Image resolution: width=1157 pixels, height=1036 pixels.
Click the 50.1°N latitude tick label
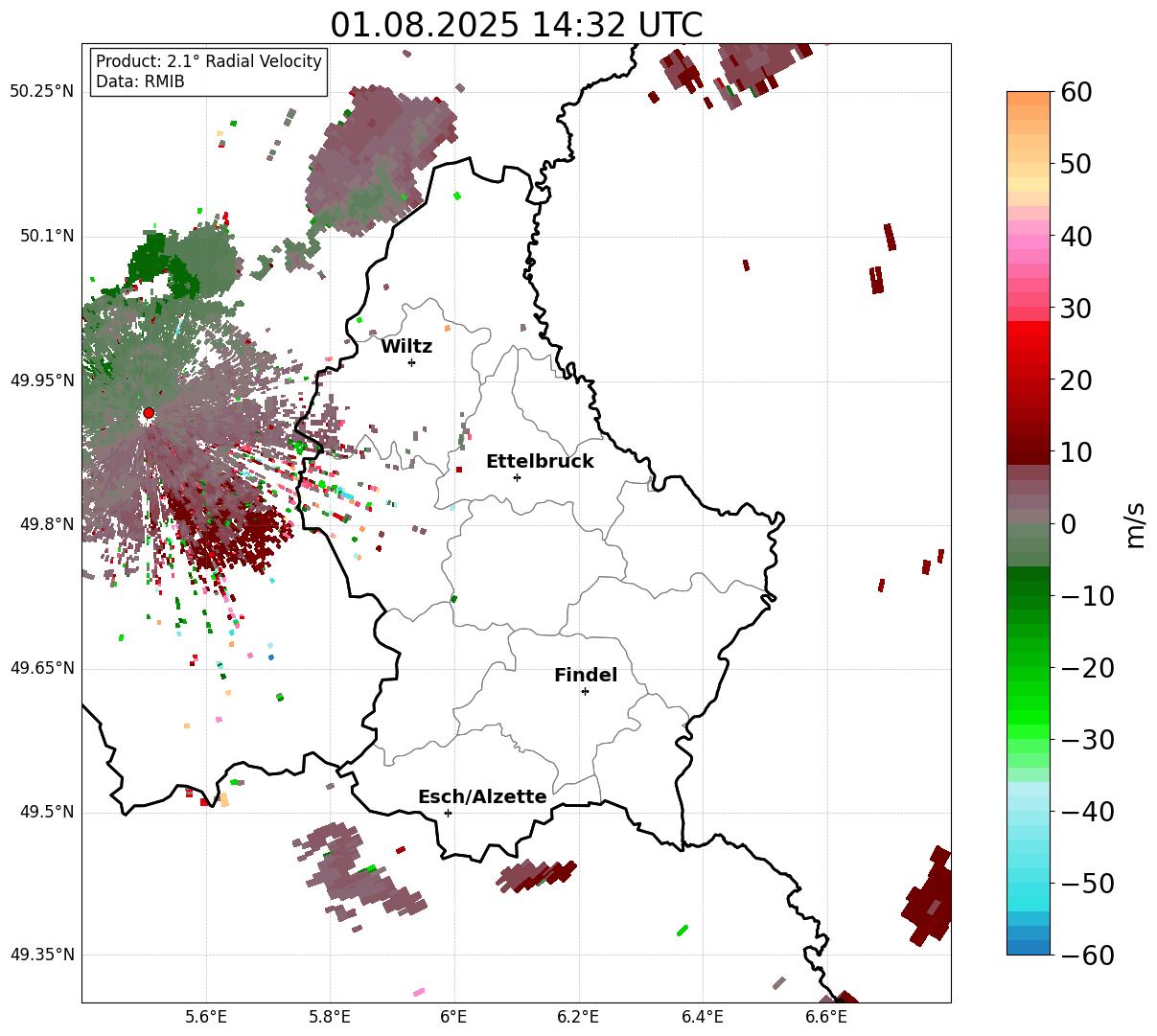[x=46, y=236]
